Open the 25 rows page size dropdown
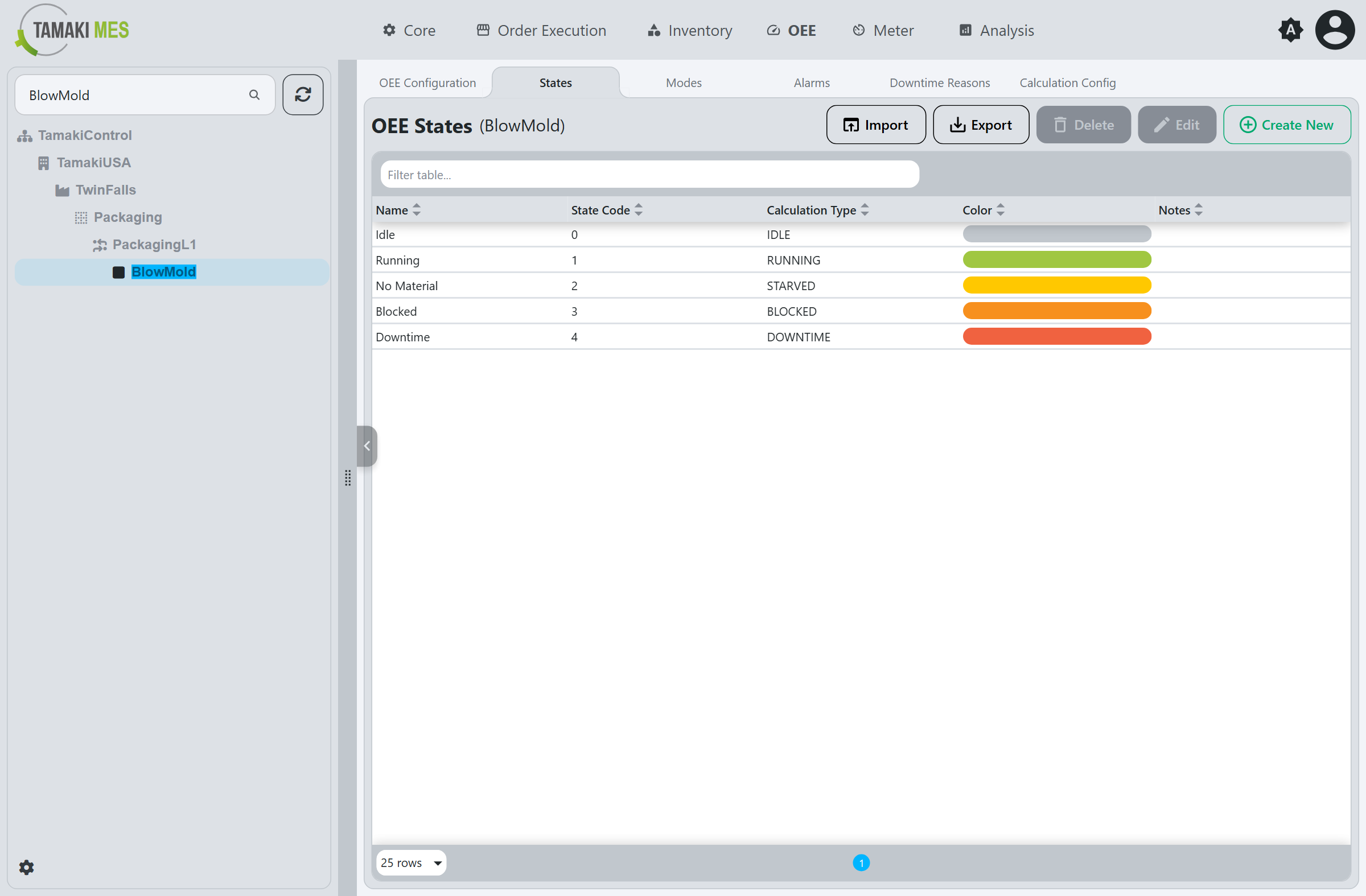1366x896 pixels. pyautogui.click(x=411, y=862)
